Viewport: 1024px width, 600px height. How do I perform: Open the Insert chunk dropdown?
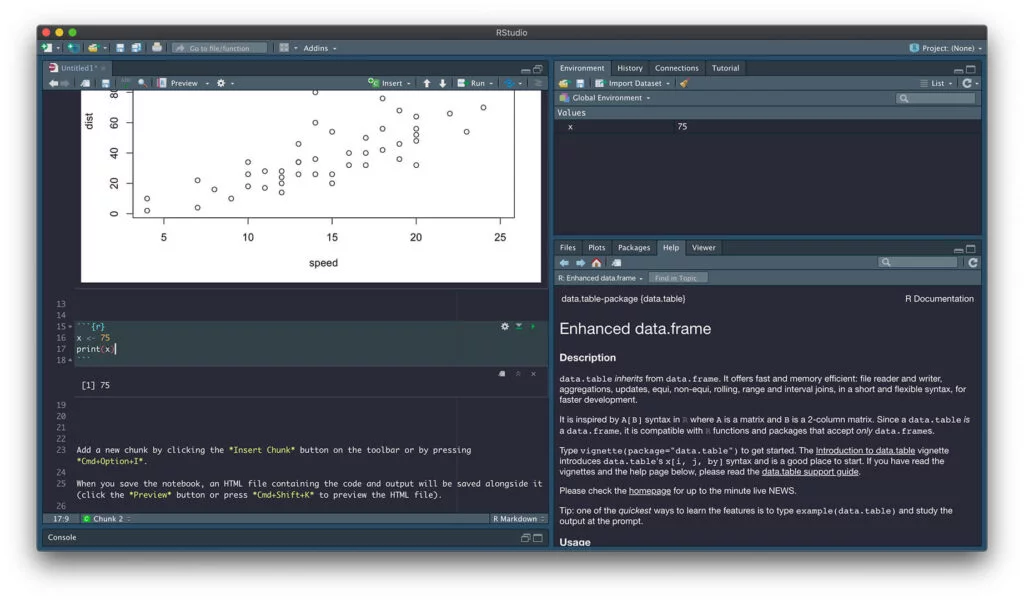[x=389, y=83]
